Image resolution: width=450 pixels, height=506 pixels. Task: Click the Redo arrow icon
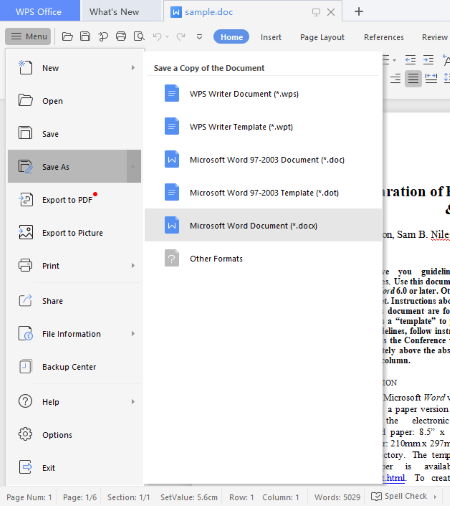coord(181,36)
